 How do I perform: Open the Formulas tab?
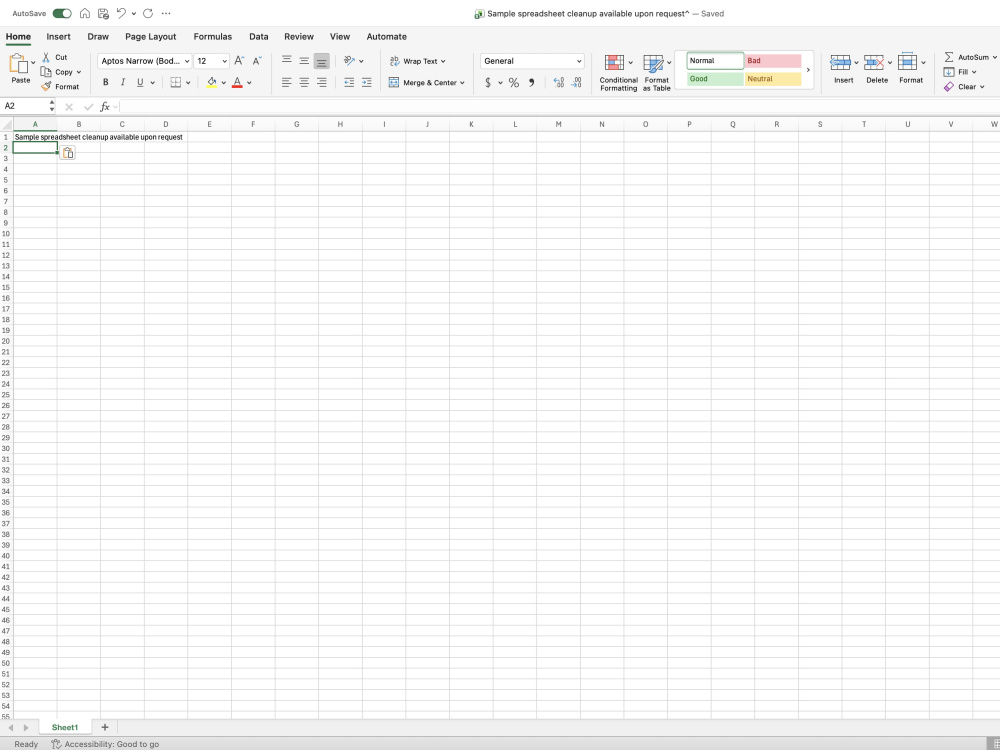212,36
